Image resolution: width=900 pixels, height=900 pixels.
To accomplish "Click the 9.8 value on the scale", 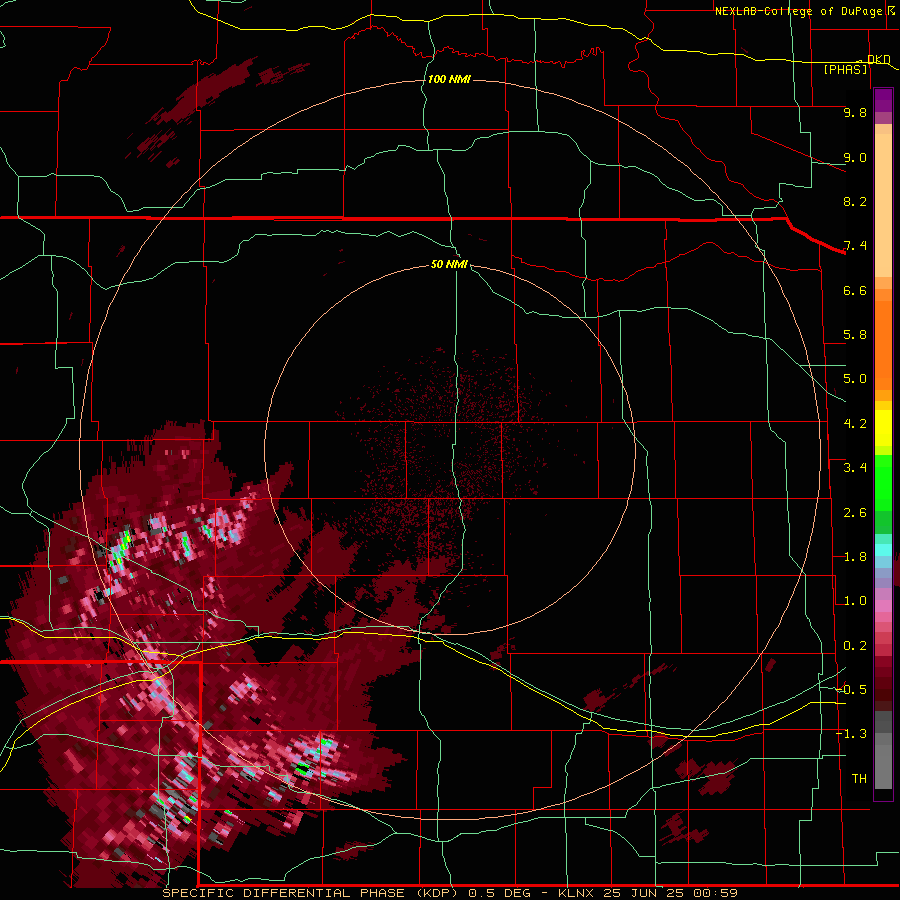I will point(855,112).
